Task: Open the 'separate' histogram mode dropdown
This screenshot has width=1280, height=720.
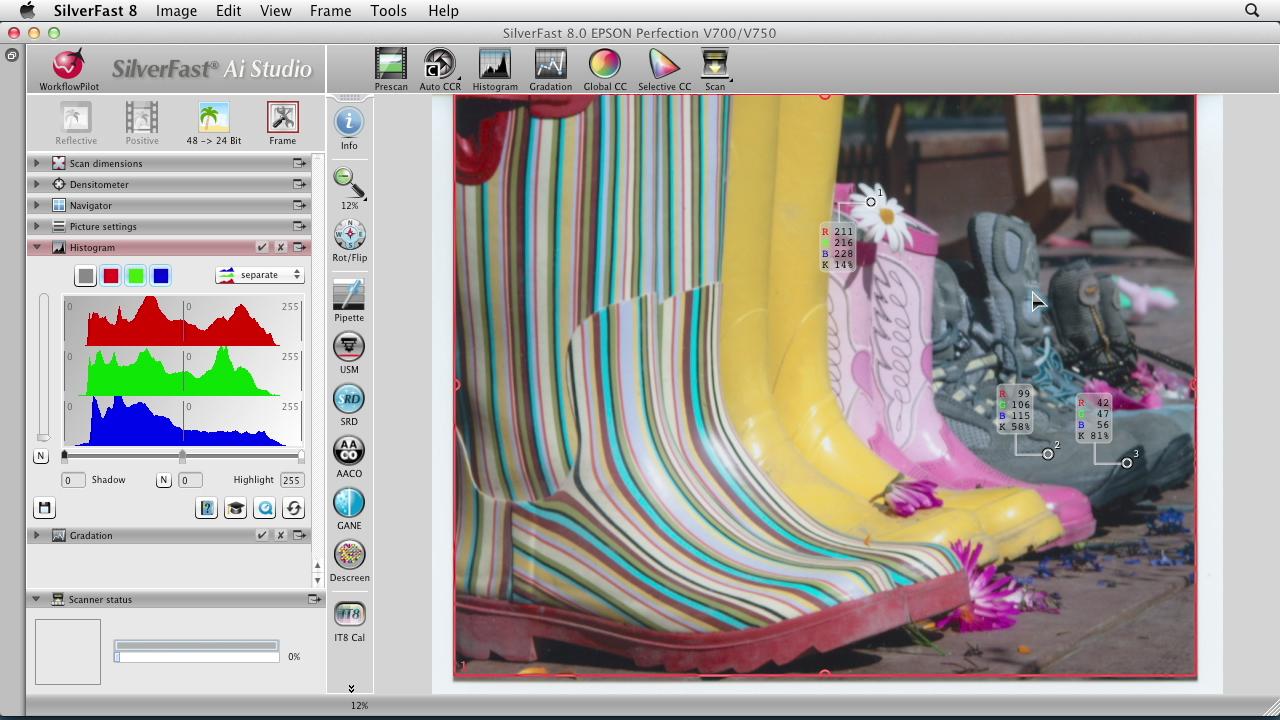Action: pyautogui.click(x=259, y=275)
